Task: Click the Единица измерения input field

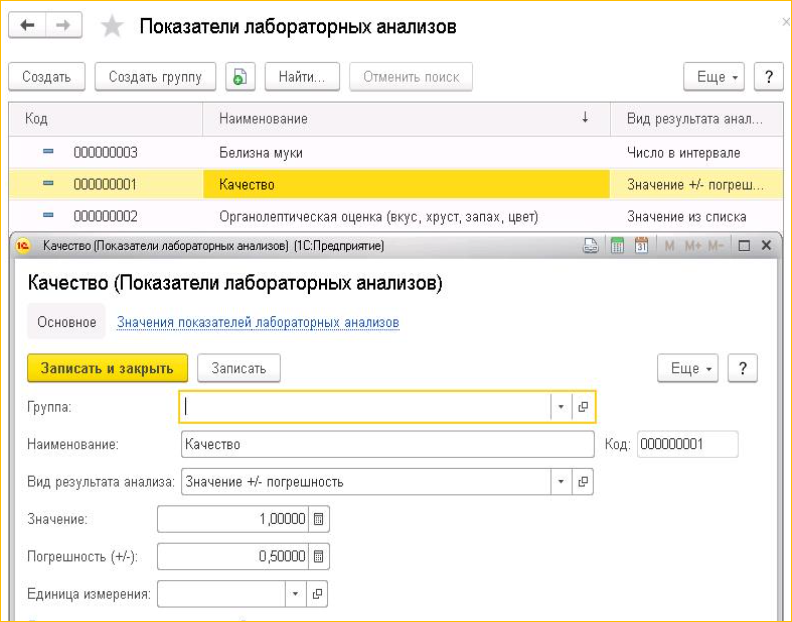Action: coord(222,594)
